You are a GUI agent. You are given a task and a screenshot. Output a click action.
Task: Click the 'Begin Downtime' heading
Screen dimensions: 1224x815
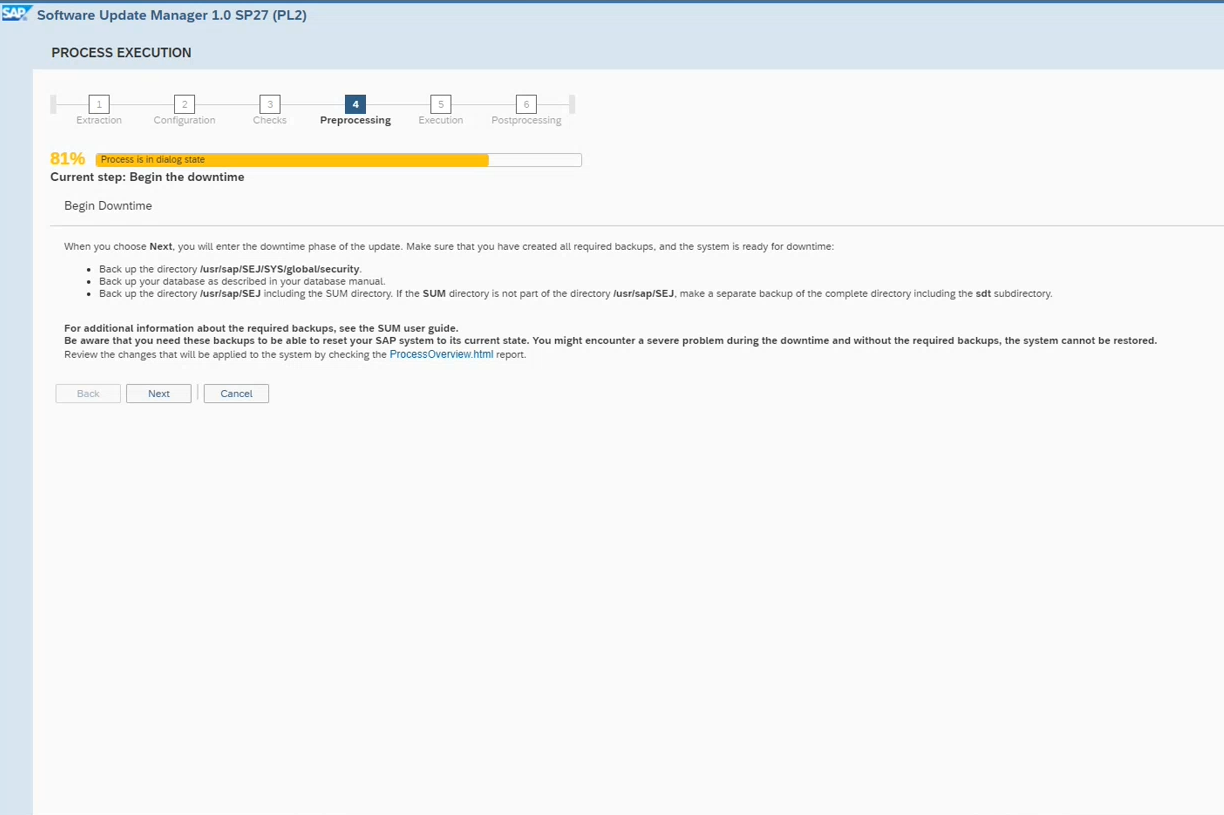tap(108, 206)
